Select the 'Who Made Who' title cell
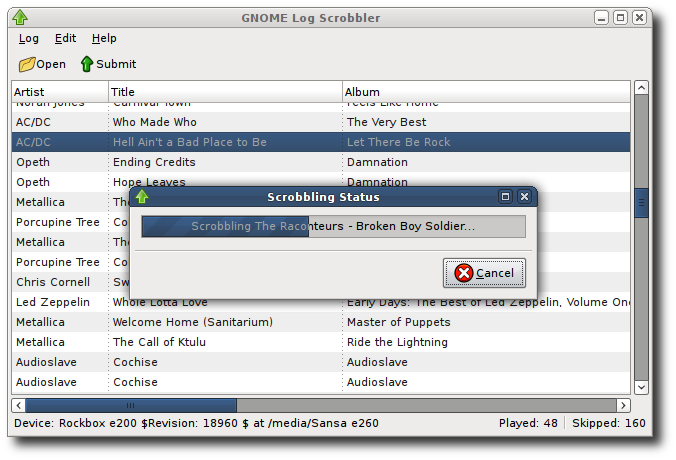This screenshot has width=676, height=460. (x=225, y=122)
